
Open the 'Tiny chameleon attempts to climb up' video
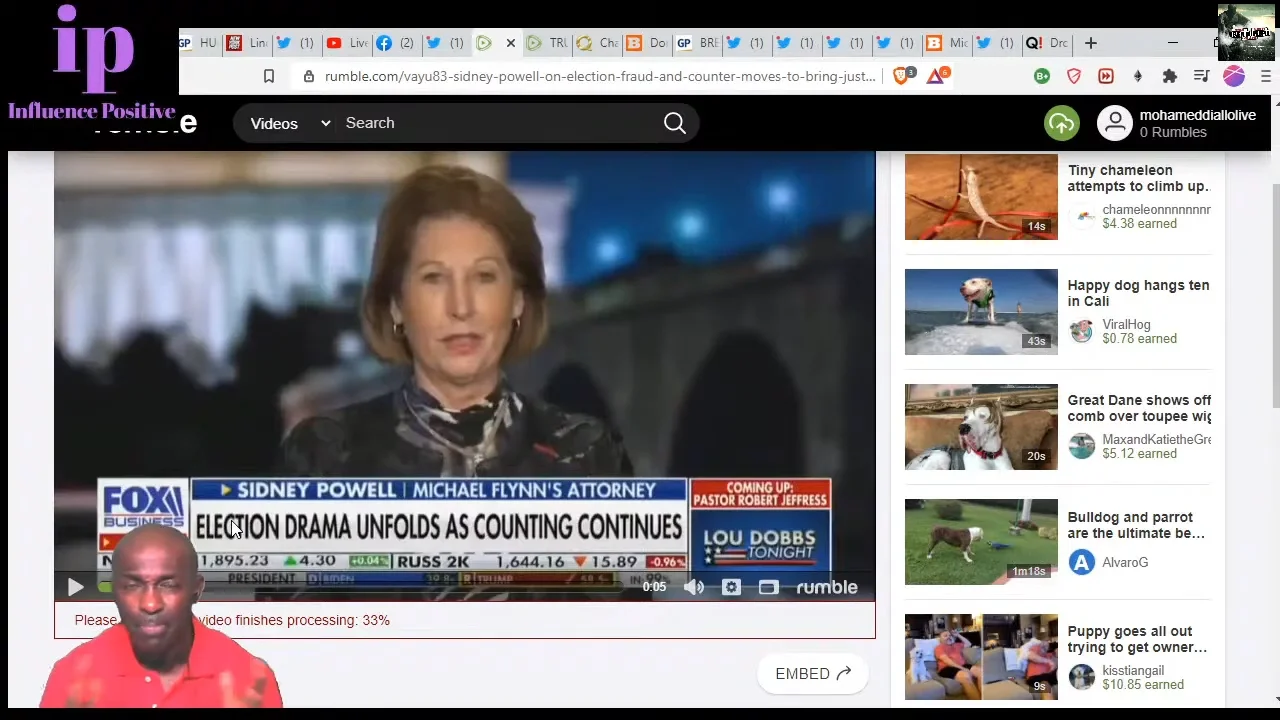[1138, 178]
